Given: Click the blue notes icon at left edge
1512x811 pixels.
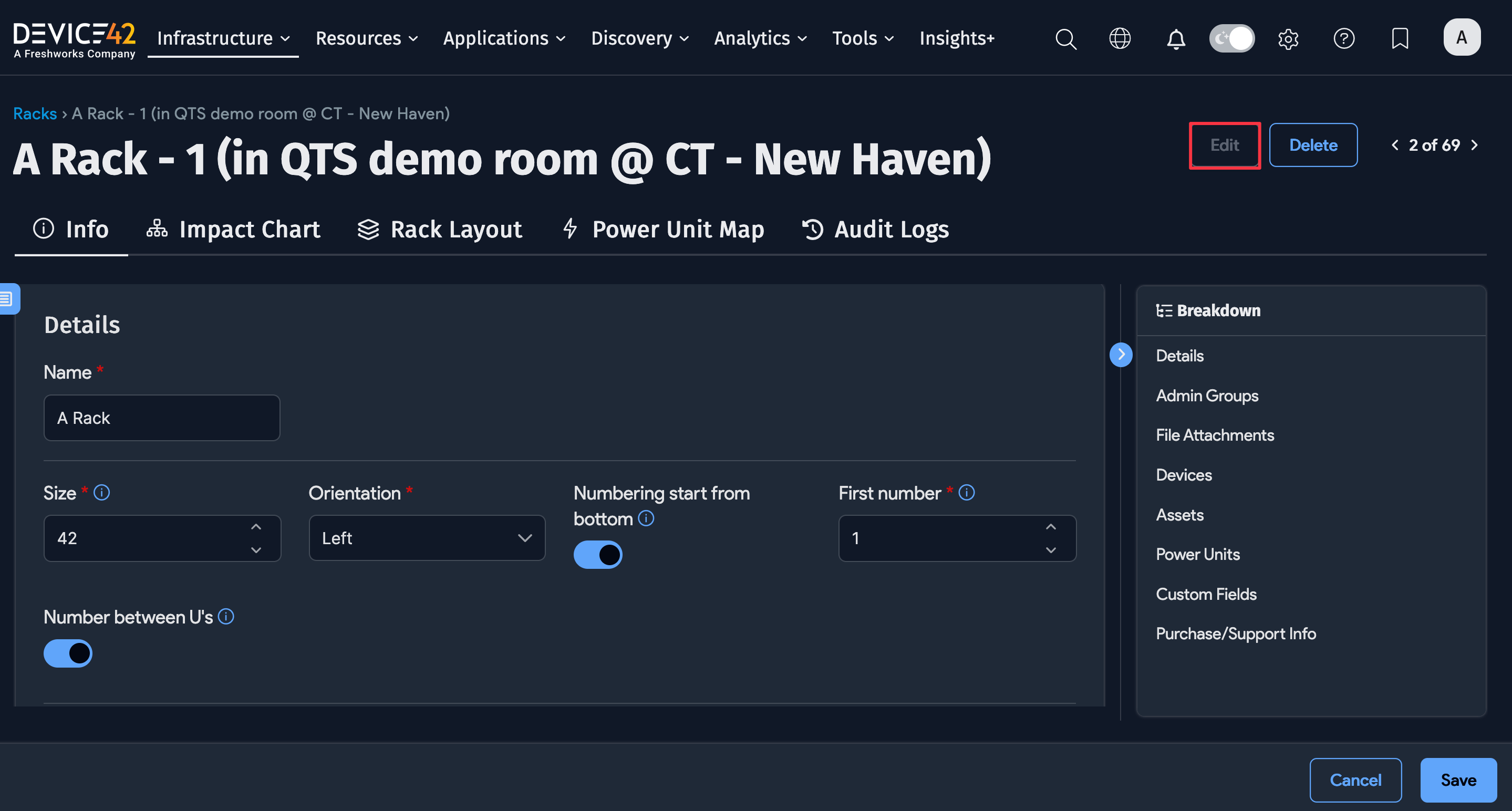Looking at the screenshot, I should (x=8, y=299).
